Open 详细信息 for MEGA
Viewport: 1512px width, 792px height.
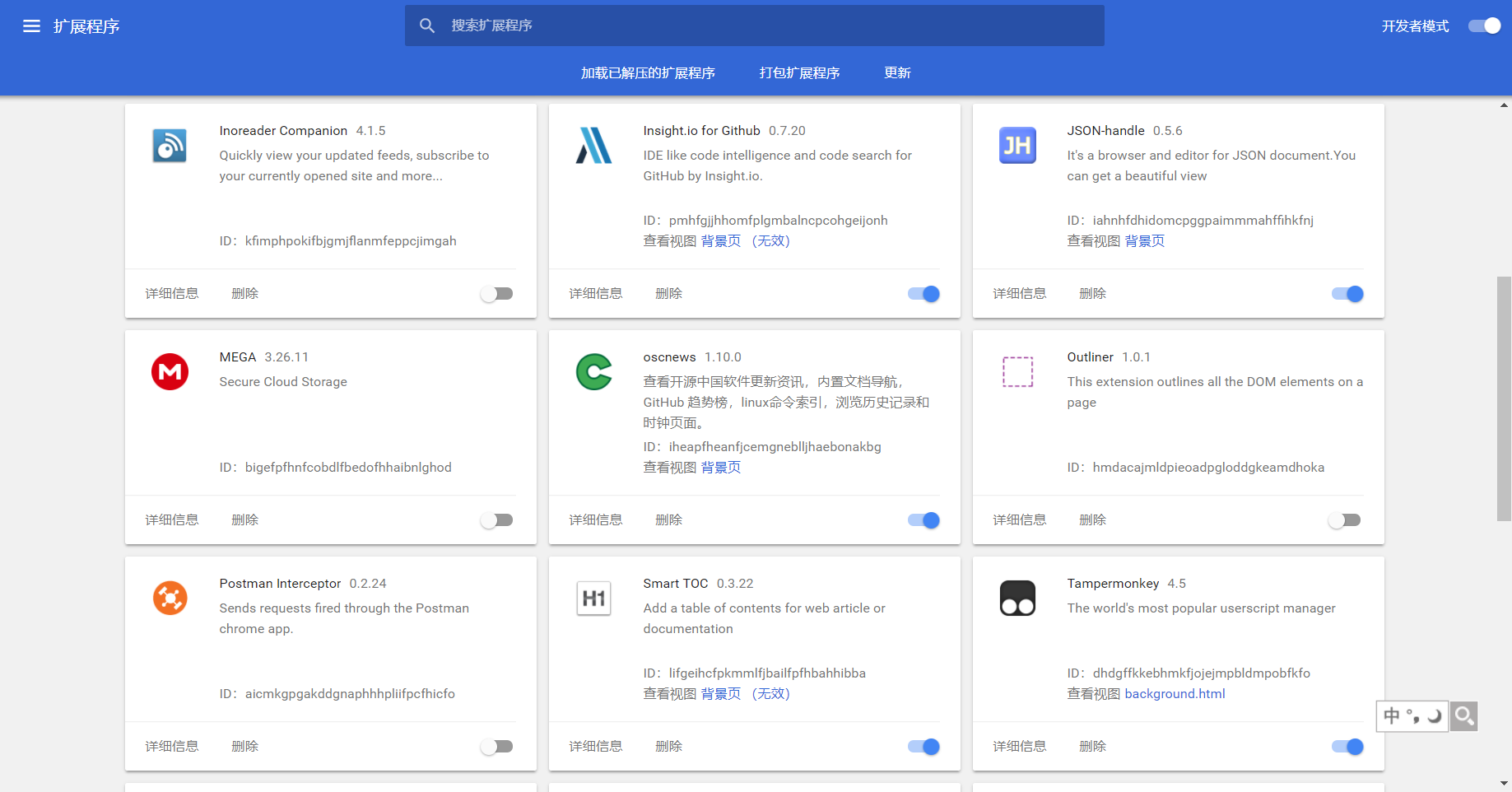coord(172,520)
